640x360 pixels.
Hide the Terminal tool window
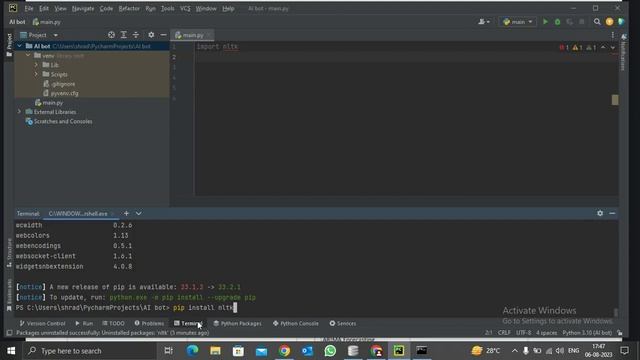pos(612,213)
